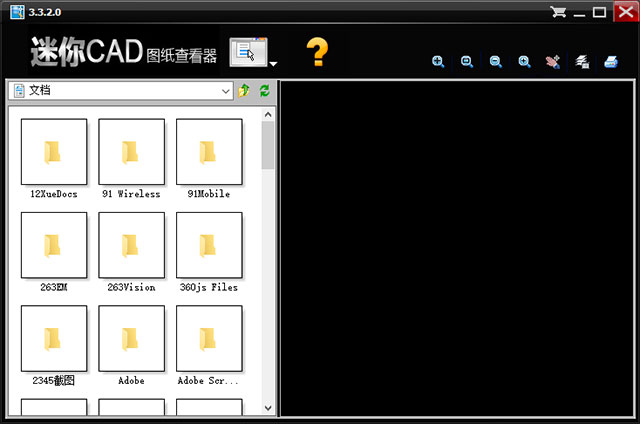Image resolution: width=640 pixels, height=424 pixels.
Task: Select the zoom window magnifier tool
Action: (467, 62)
